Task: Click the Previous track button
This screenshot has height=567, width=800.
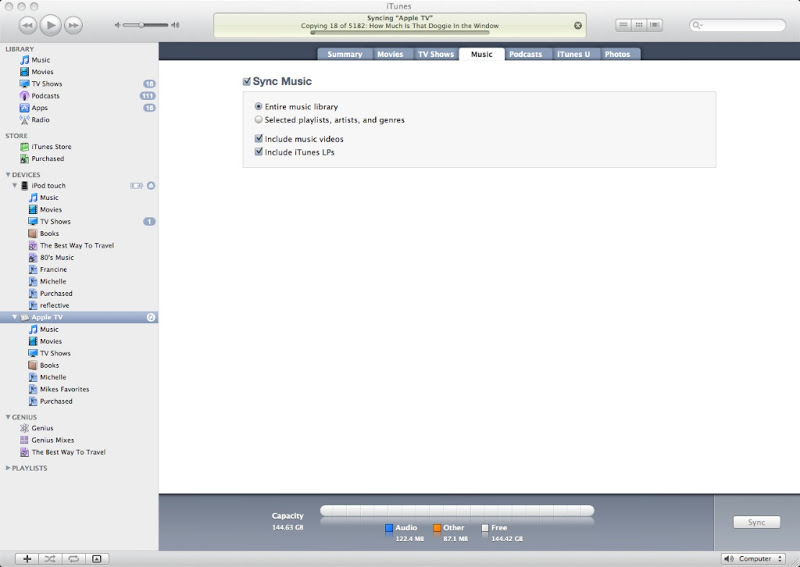Action: point(28,25)
